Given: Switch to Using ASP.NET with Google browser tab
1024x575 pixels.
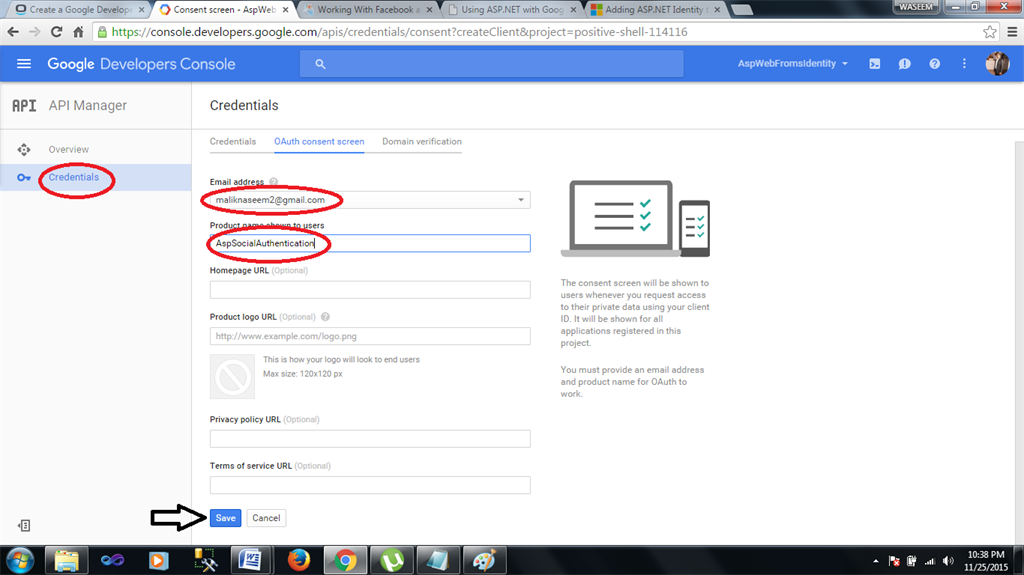Looking at the screenshot, I should coord(512,9).
